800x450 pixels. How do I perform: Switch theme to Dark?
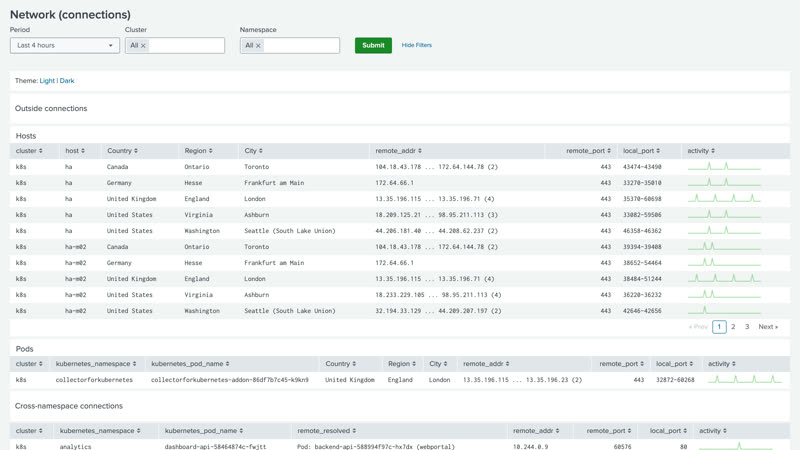coord(67,81)
